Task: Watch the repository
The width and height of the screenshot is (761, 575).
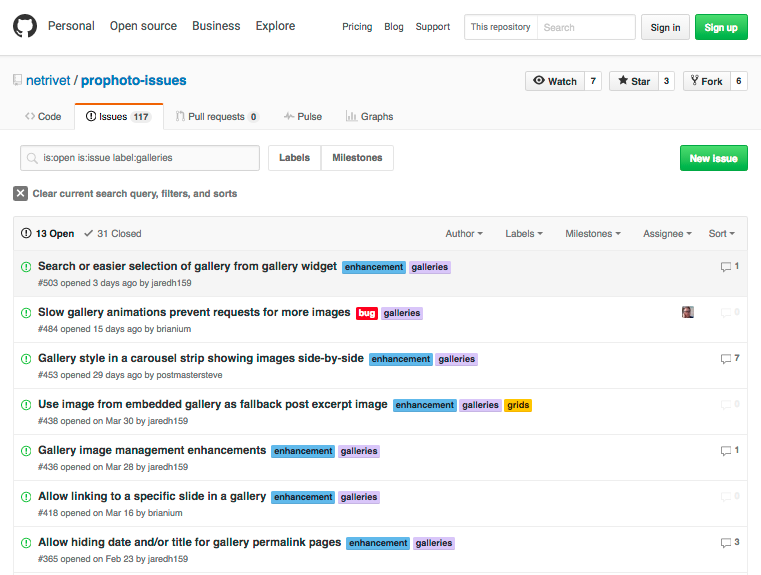Action: pyautogui.click(x=555, y=81)
